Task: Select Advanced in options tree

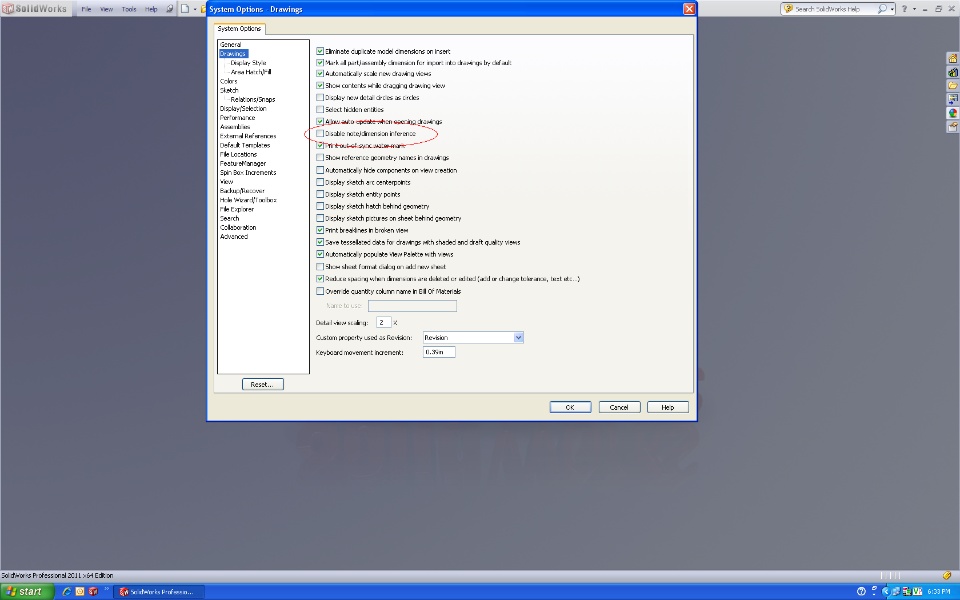Action: click(234, 236)
